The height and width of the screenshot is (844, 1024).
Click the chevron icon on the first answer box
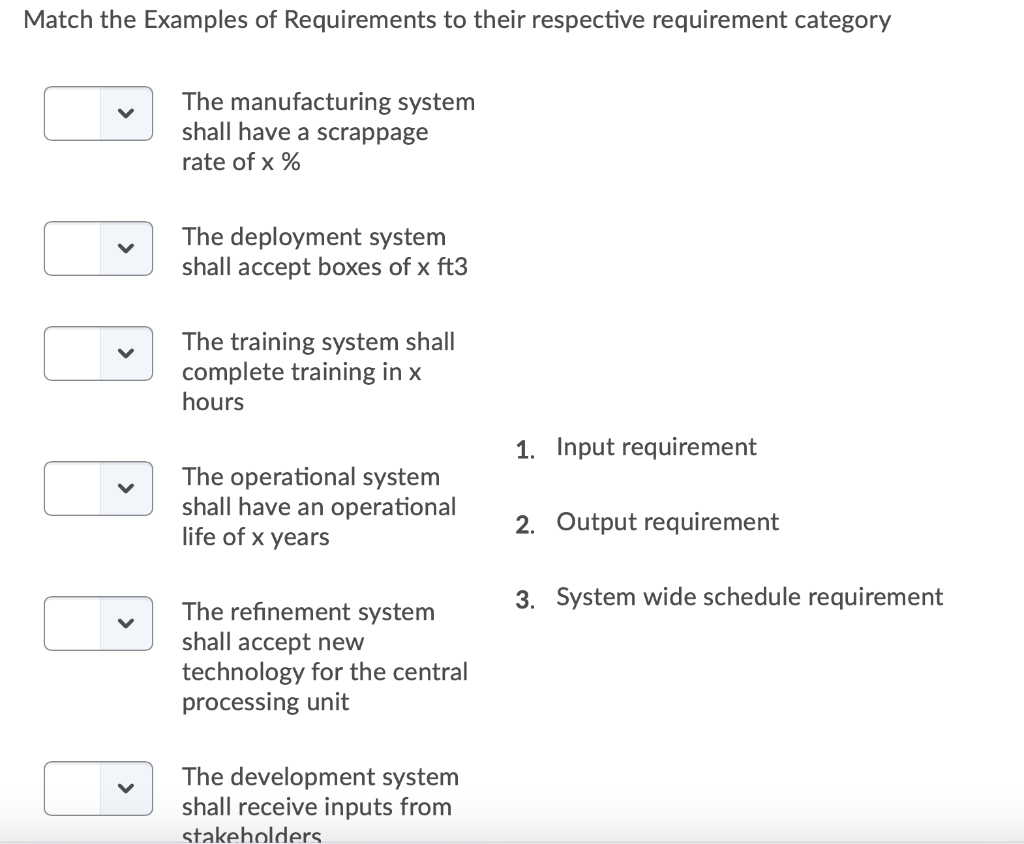coord(125,113)
